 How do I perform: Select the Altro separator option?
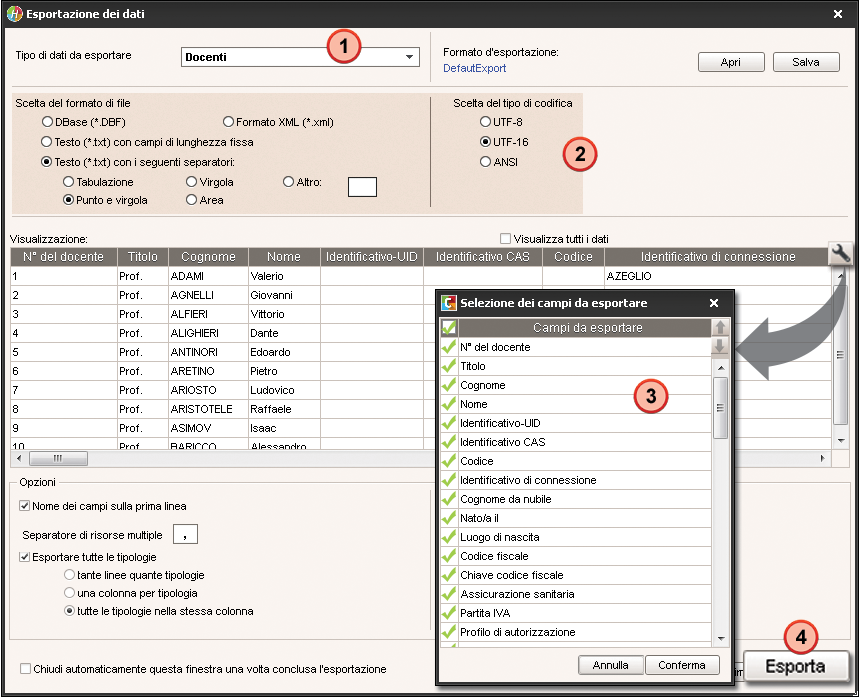288,182
